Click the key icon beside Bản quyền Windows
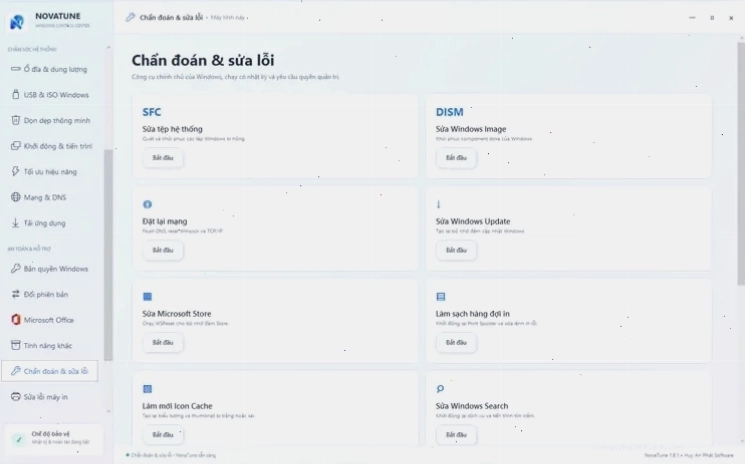745x464 pixels. point(16,268)
